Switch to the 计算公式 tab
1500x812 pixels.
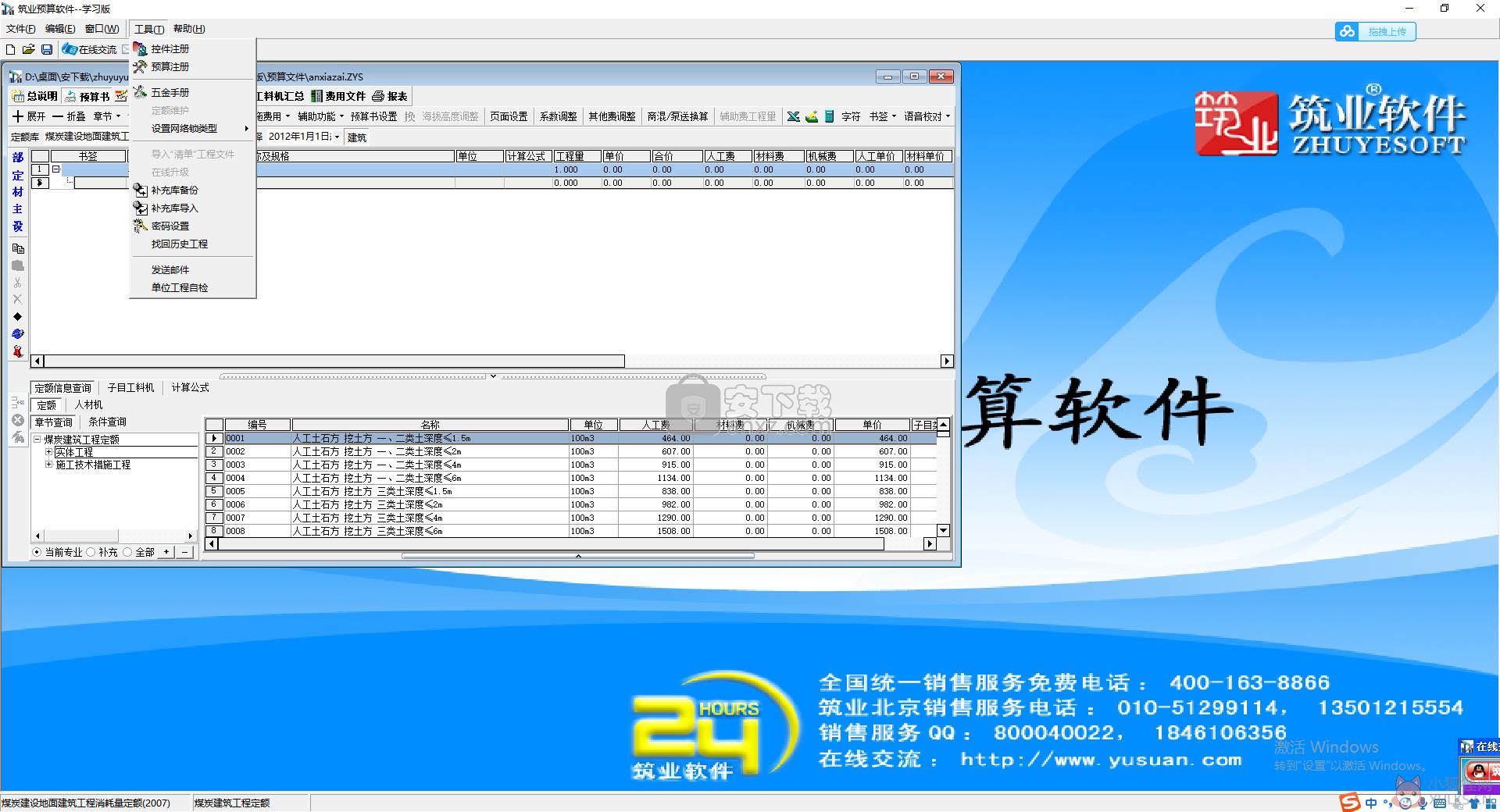[191, 387]
